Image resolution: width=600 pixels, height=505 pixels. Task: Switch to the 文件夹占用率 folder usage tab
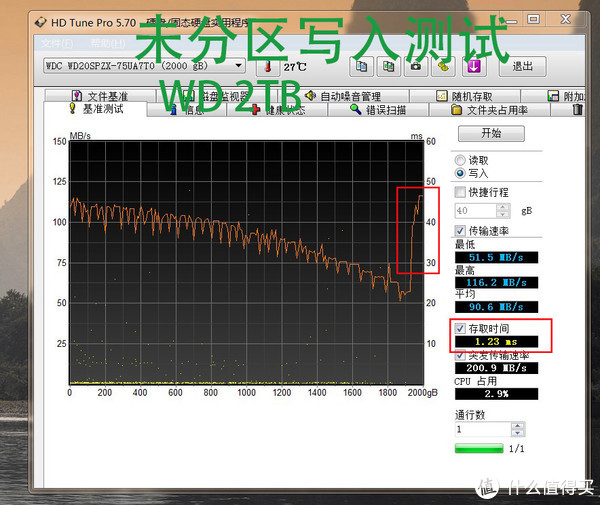(x=489, y=110)
